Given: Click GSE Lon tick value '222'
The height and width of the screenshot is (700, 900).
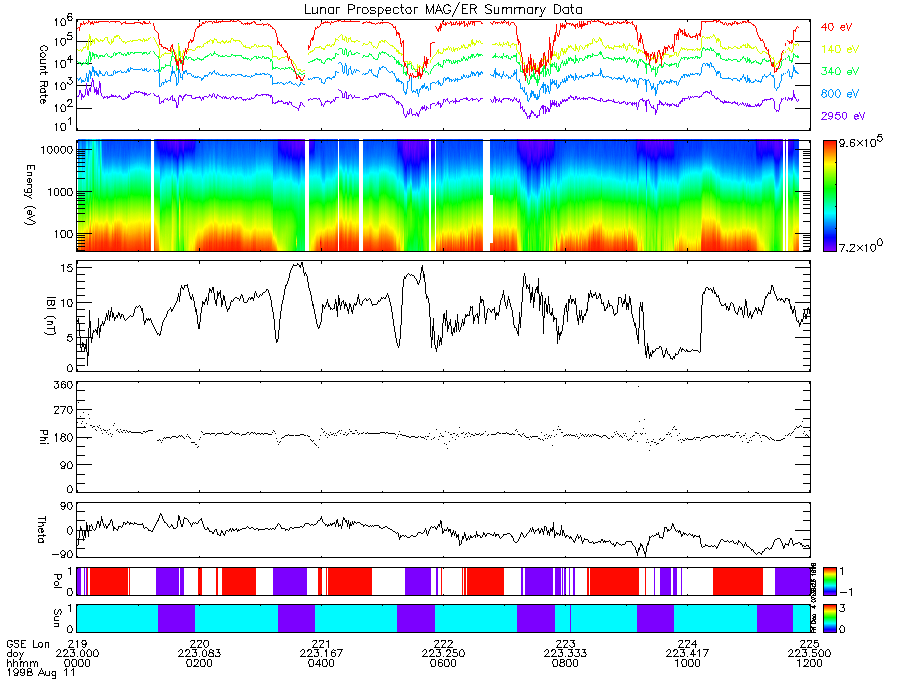Looking at the screenshot, I should click(444, 644).
